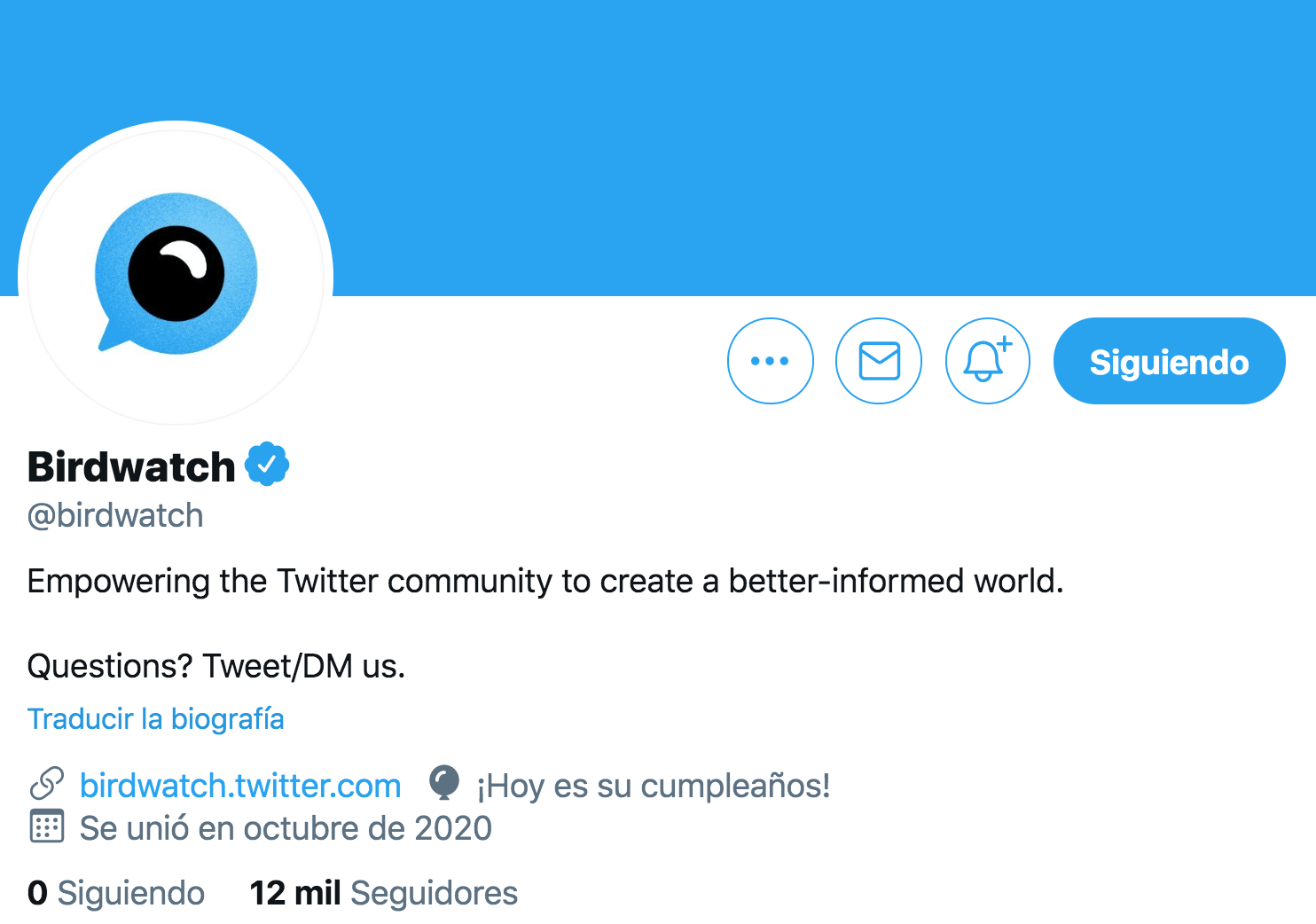Click the blue verified badge
The height and width of the screenshot is (924, 1316).
(267, 464)
